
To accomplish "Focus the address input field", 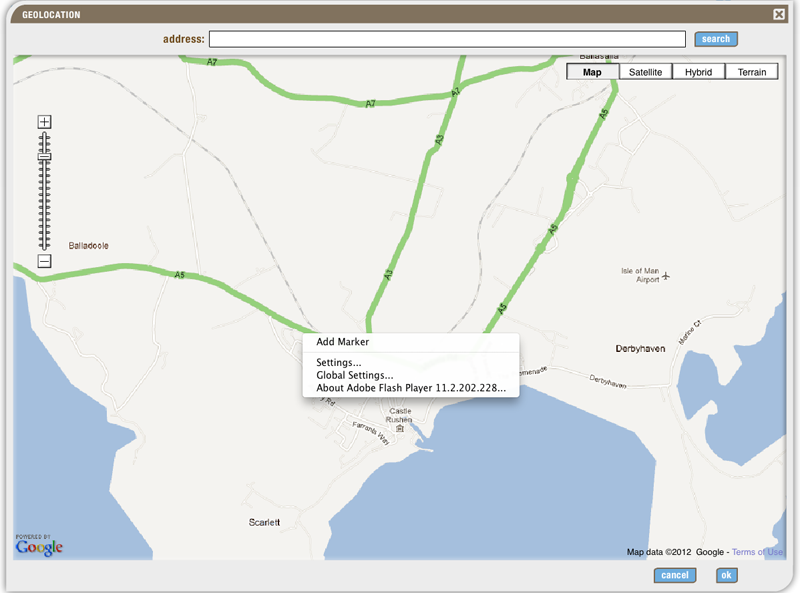I will [447, 39].
